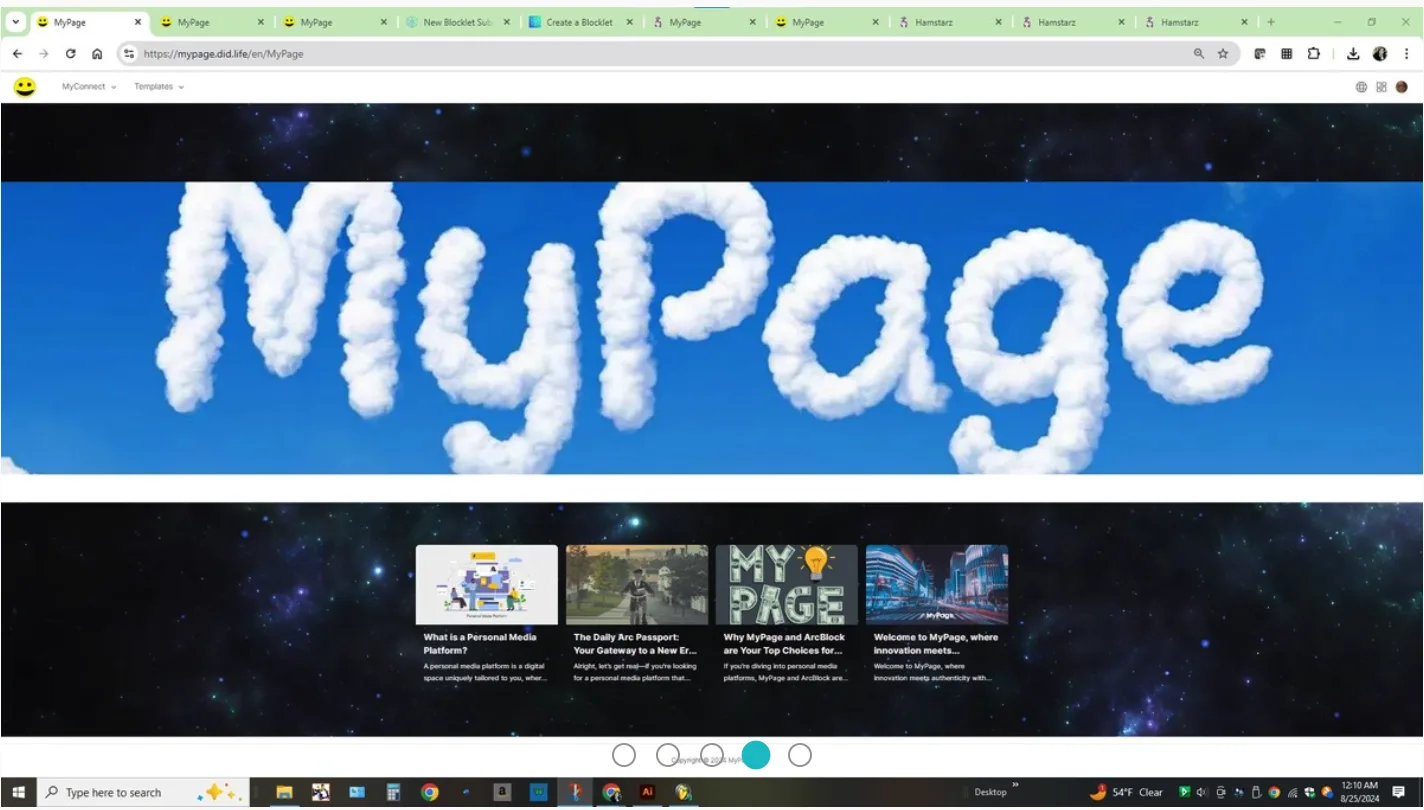Select the filled teal carousel indicator
1424x810 pixels.
(x=756, y=755)
